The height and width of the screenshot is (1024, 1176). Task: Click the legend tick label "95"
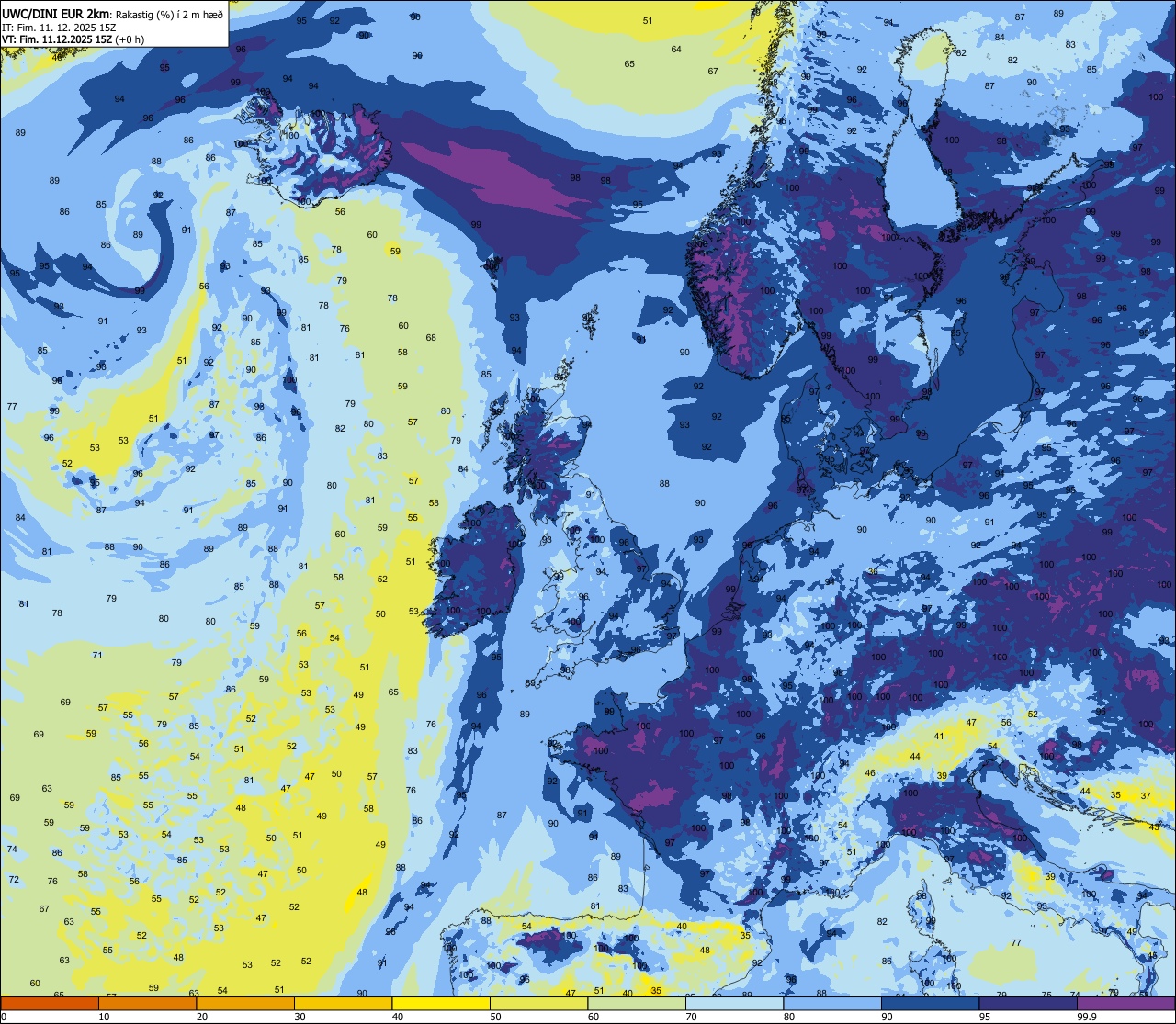point(985,1017)
